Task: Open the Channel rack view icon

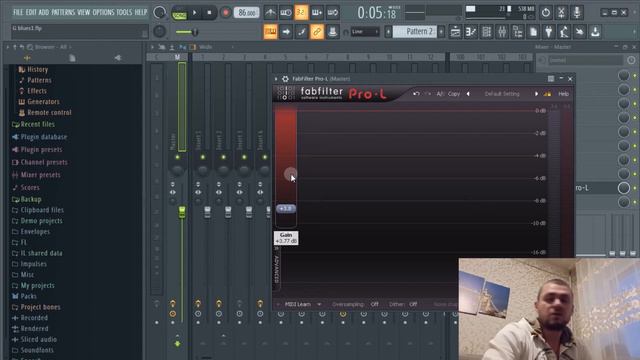Action: tap(486, 31)
